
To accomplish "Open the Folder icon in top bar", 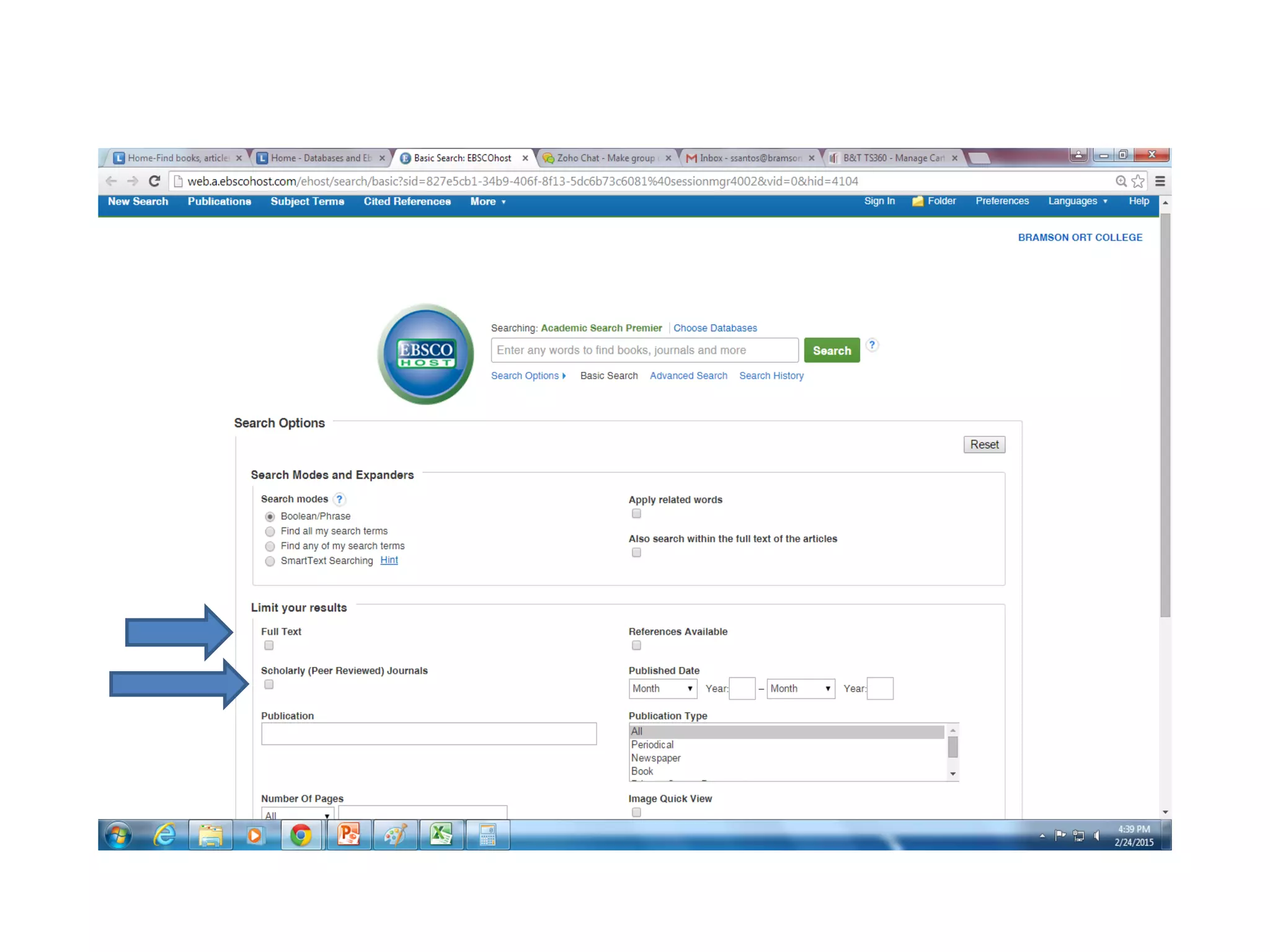I will click(918, 201).
